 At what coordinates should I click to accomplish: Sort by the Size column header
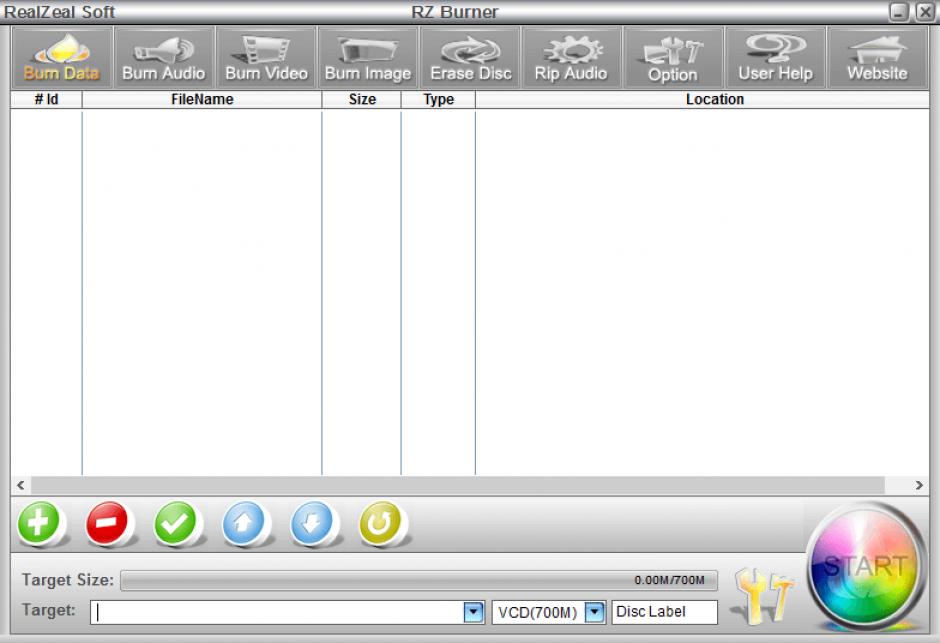tap(362, 99)
